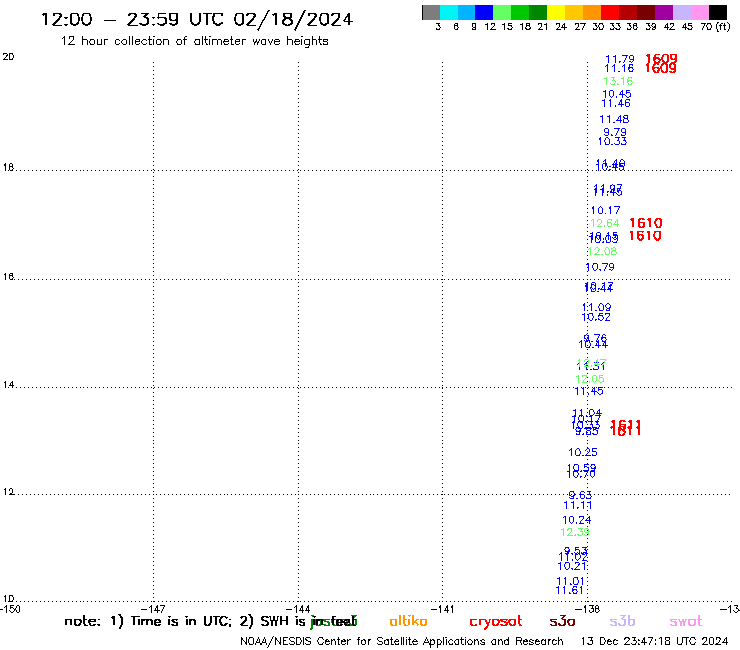This screenshot has width=740, height=650.
Task: Click the latitude axis label 20
Action: (8, 57)
